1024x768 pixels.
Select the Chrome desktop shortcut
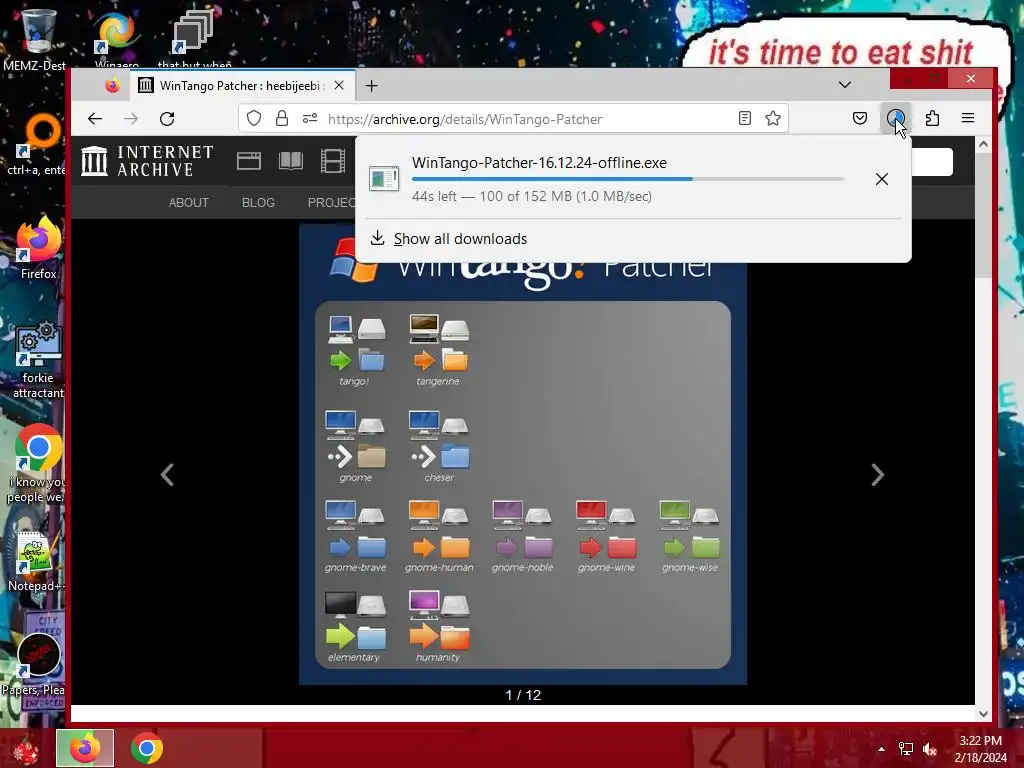(37, 464)
